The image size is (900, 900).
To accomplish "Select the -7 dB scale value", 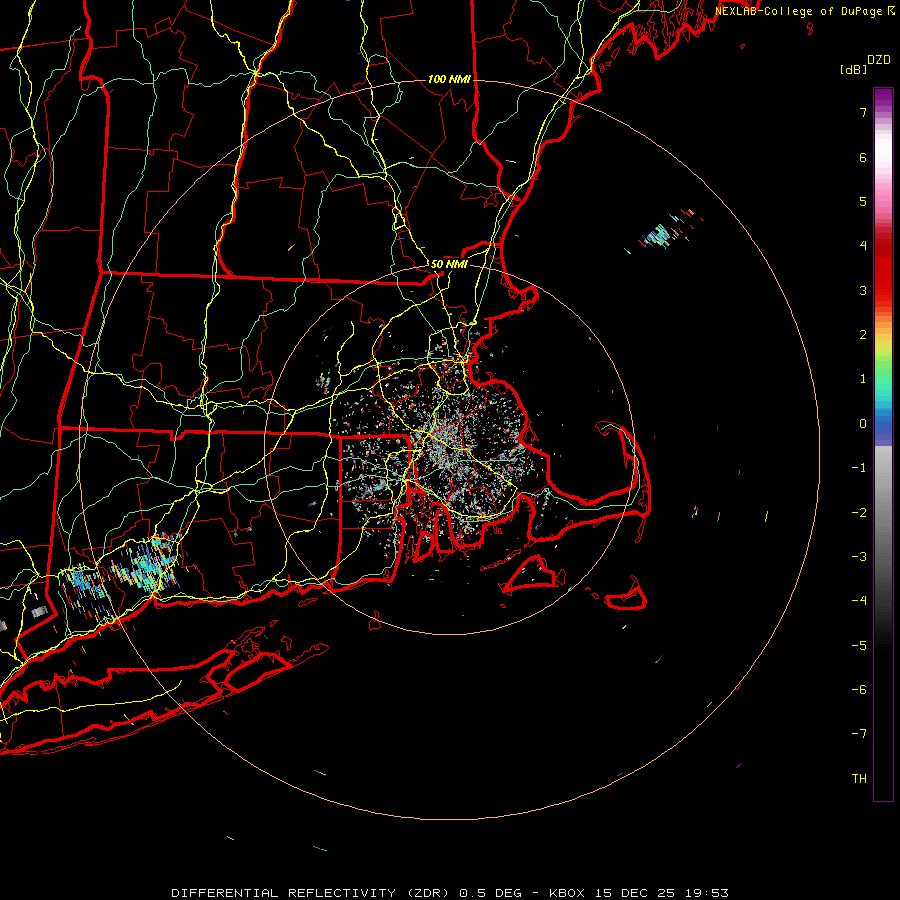I will pos(859,734).
